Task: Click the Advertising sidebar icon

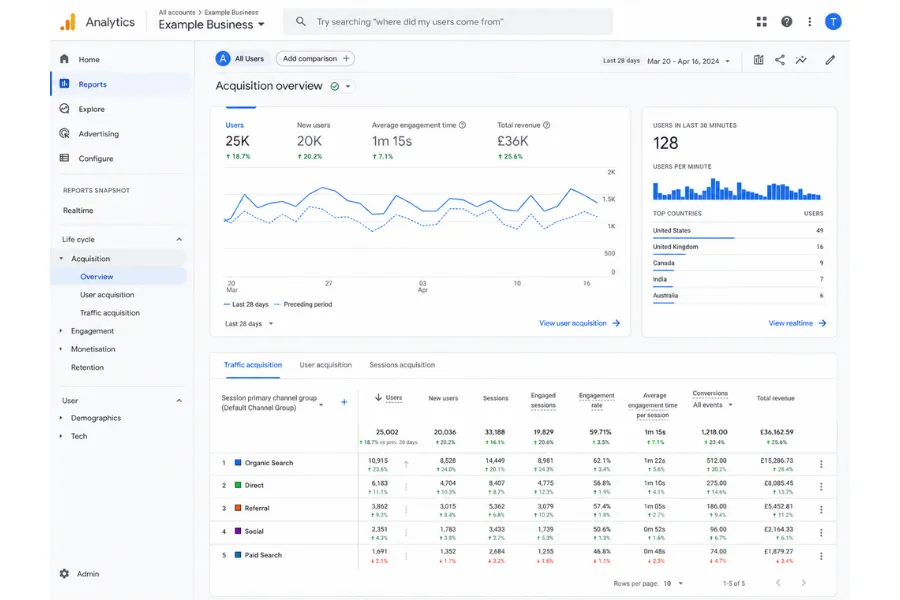Action: click(64, 133)
